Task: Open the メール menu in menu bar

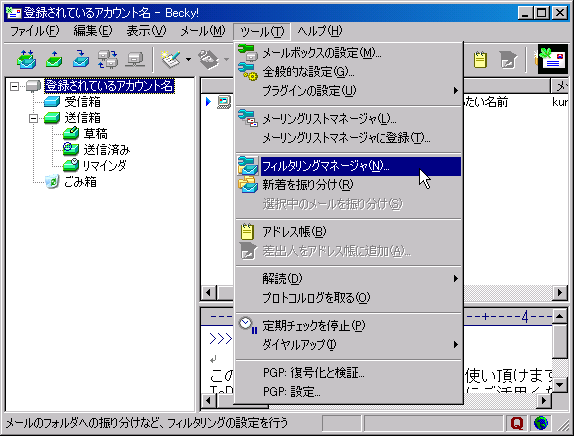Action: pos(203,31)
